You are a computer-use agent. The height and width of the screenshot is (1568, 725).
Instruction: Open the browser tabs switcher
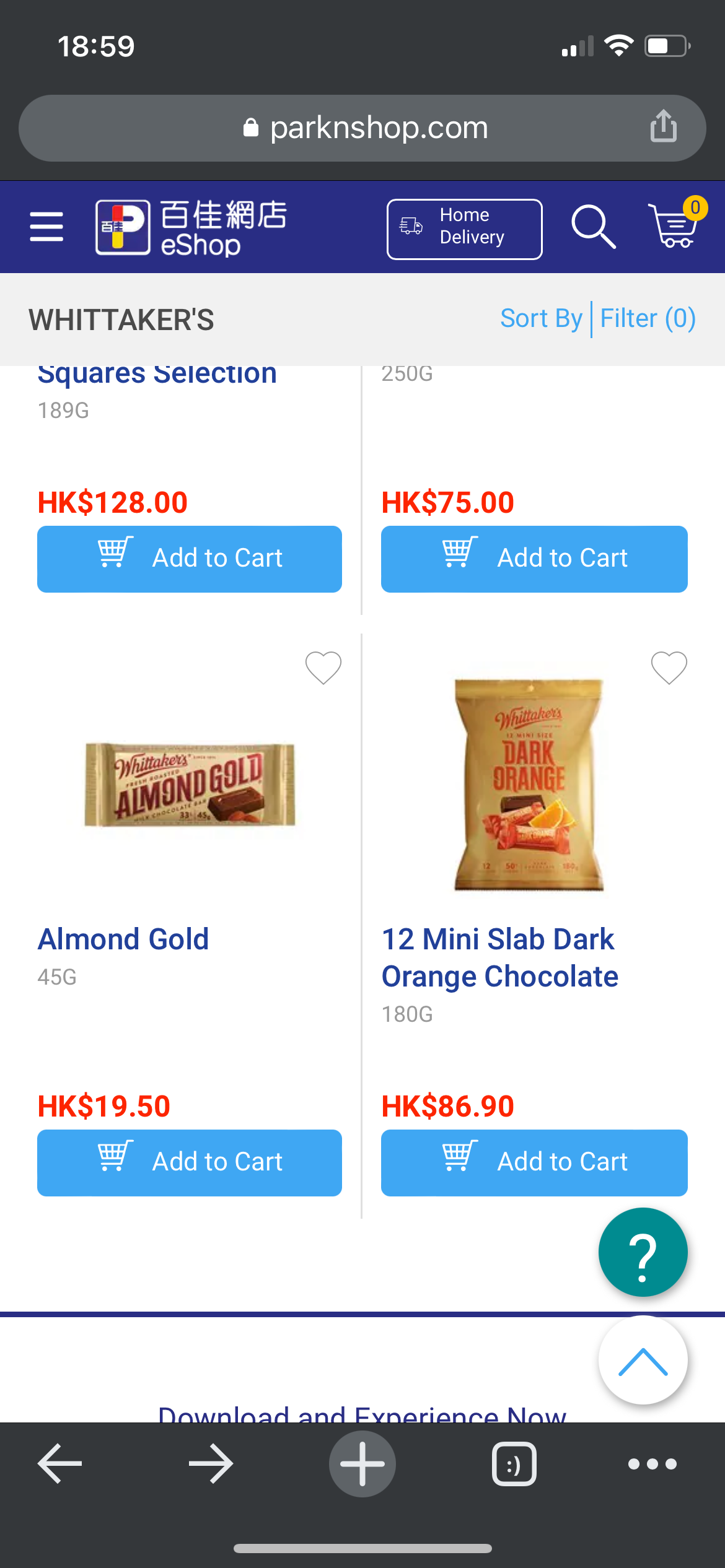pos(514,1464)
